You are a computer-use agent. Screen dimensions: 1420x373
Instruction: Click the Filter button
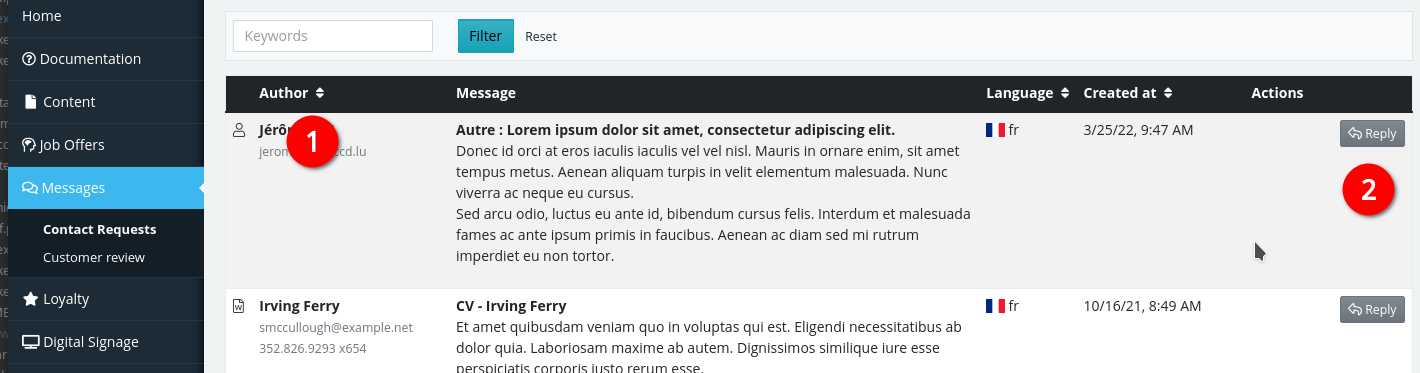pos(486,36)
